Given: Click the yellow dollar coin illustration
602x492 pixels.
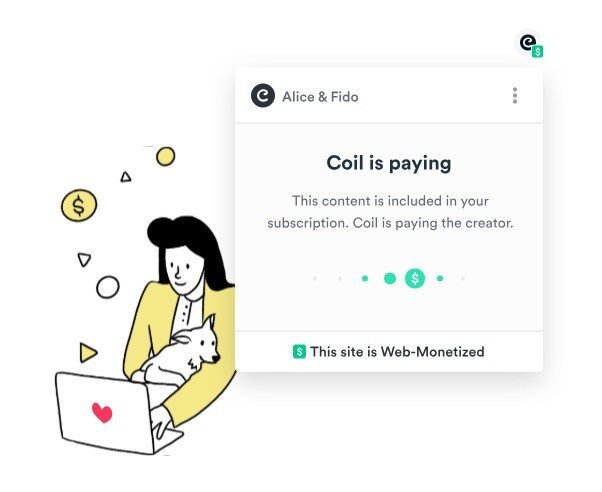Looking at the screenshot, I should pyautogui.click(x=79, y=205).
